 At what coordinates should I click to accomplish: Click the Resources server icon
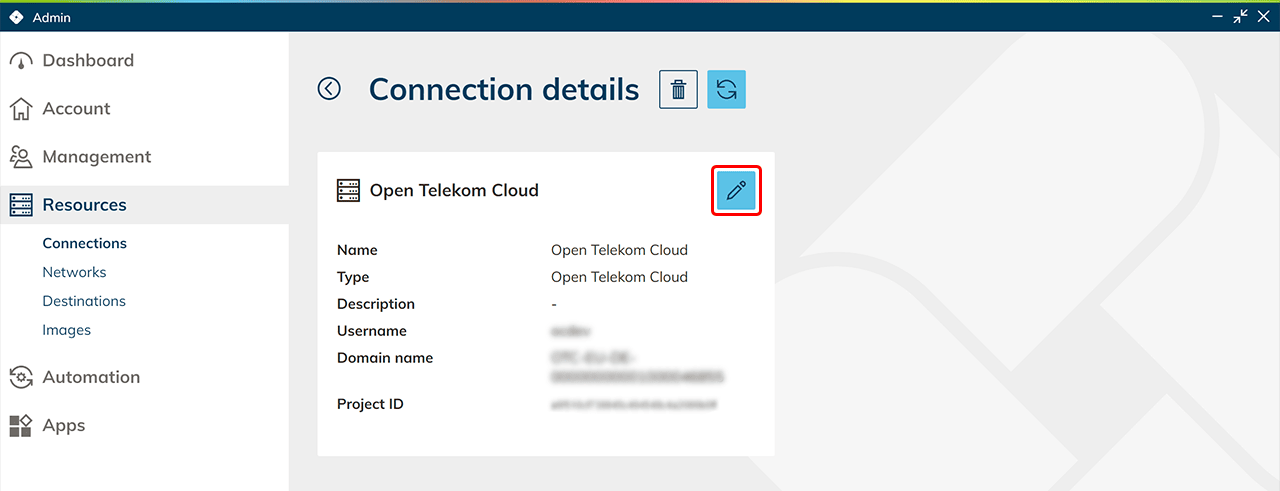21,205
